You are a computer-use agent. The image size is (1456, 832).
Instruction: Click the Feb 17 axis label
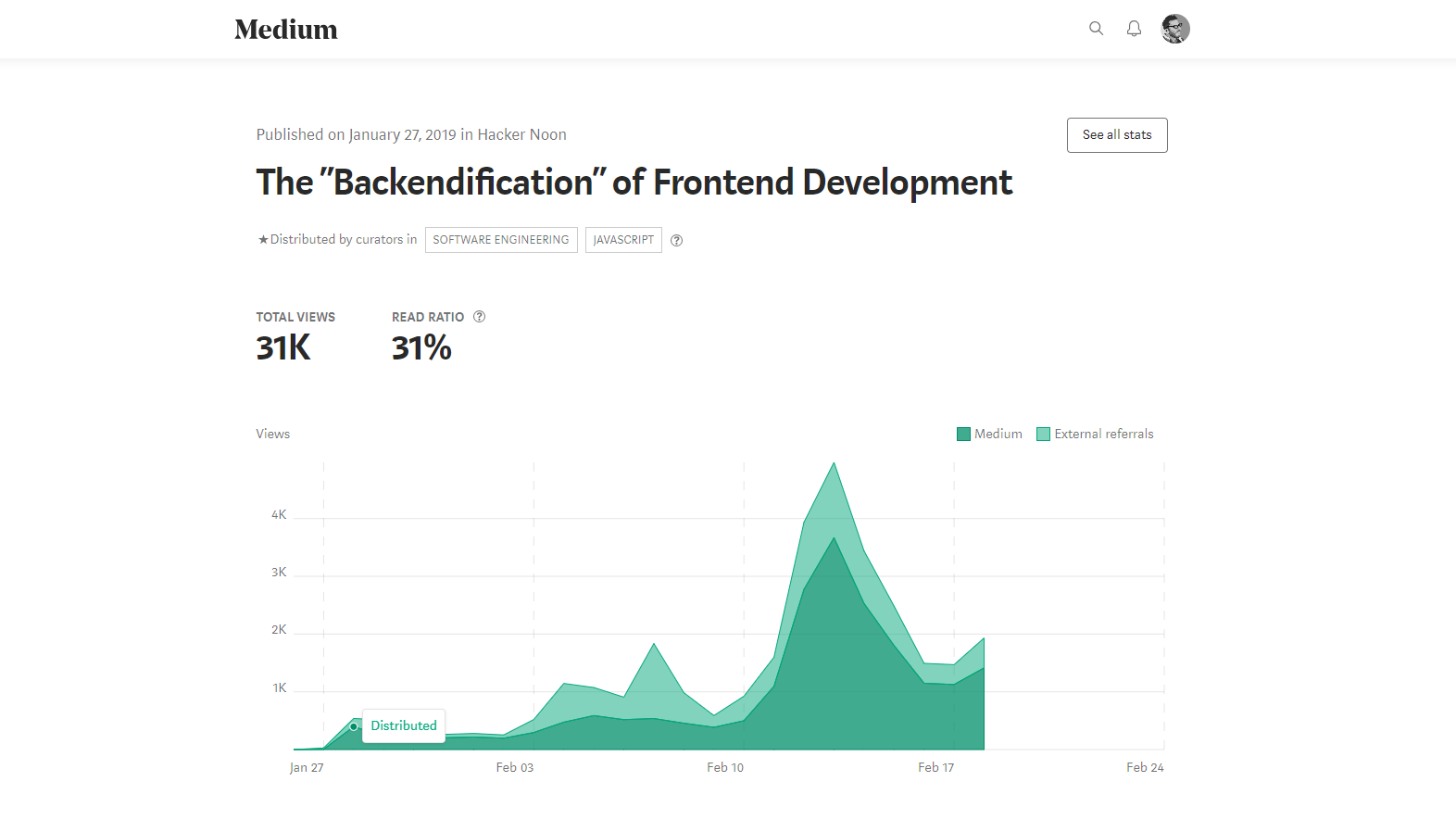point(935,767)
